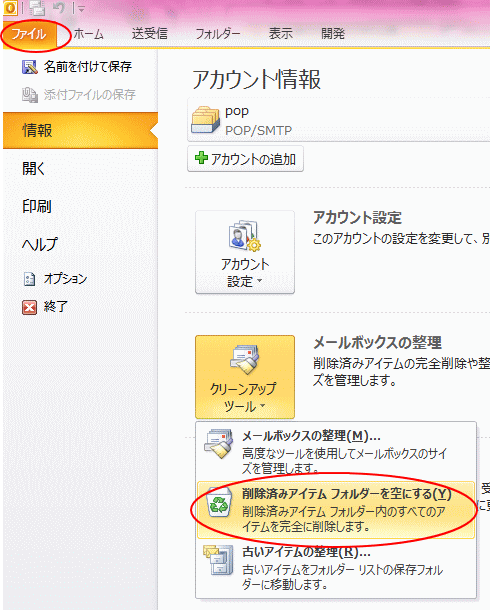Click the green plus icon for アカウントの追加

tap(201, 158)
